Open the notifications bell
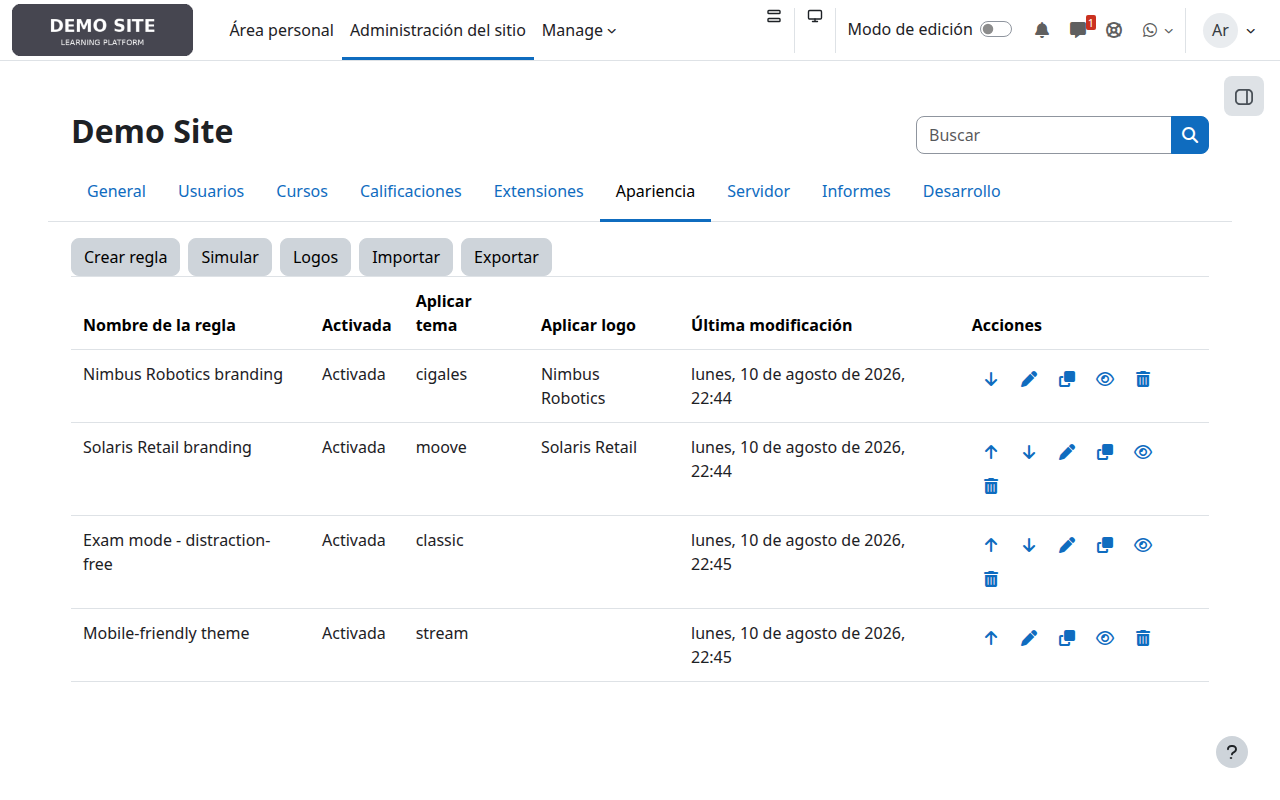This screenshot has height=800, width=1280. tap(1042, 30)
